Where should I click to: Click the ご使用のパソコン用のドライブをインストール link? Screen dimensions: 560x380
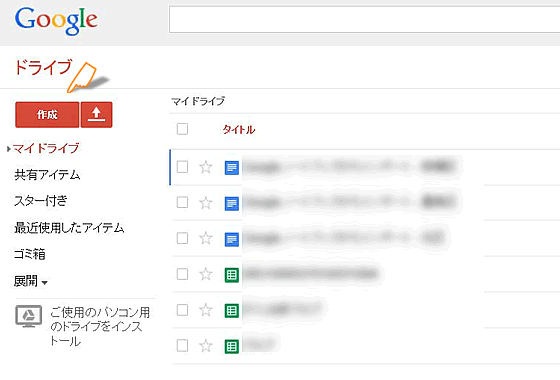100,326
